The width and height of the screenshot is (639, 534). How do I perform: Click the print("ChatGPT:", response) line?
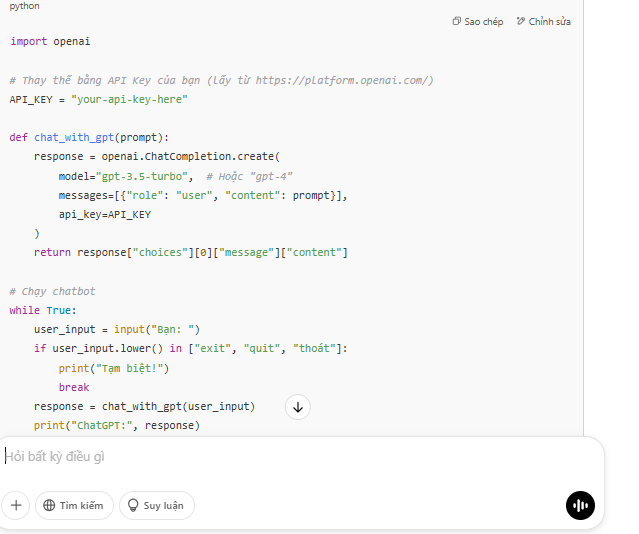[x=116, y=426]
